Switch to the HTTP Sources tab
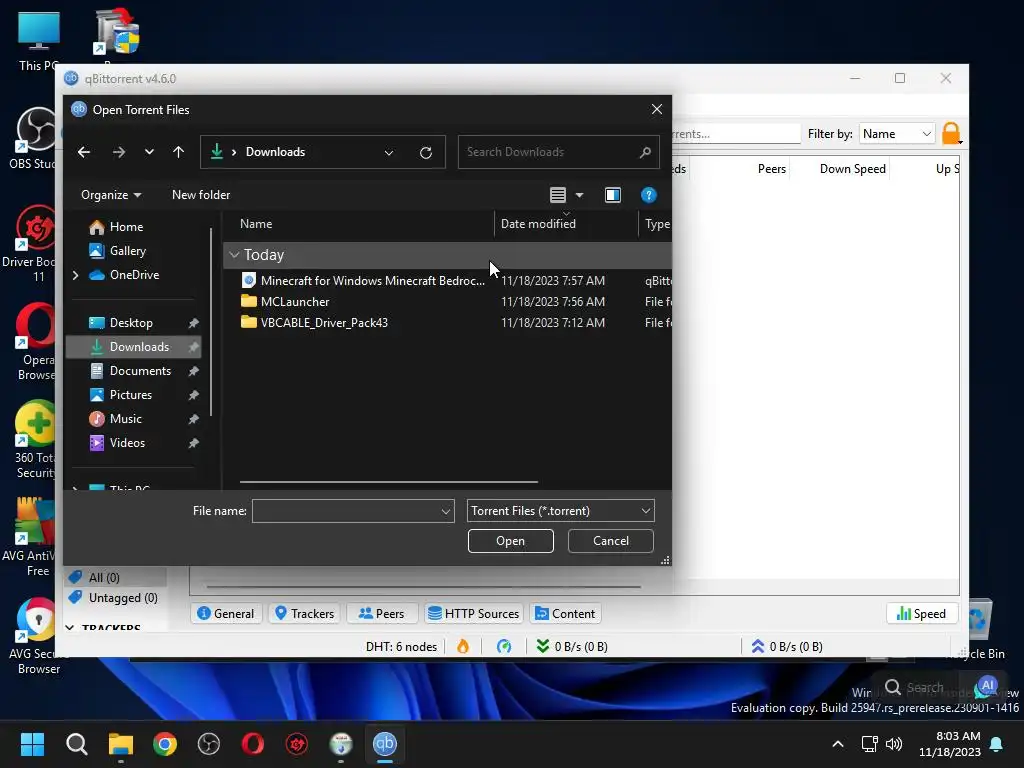 click(x=473, y=614)
